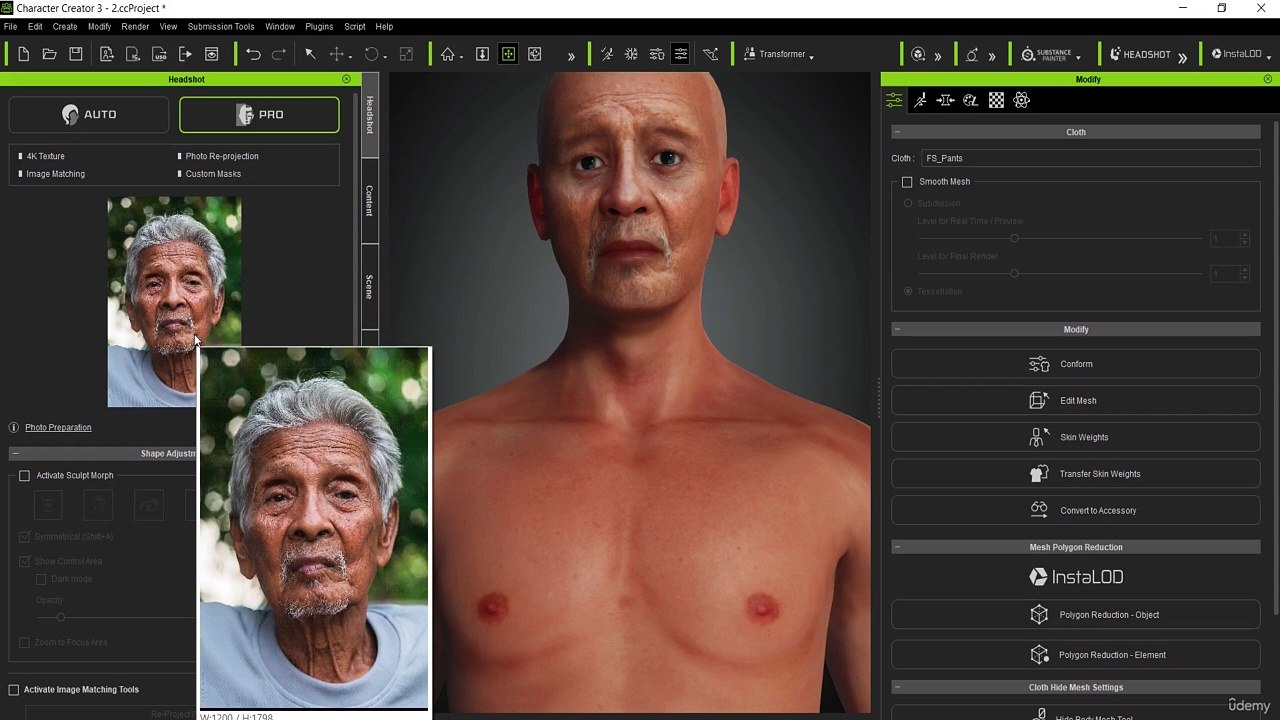Collapse the Cloth section

coord(897,132)
